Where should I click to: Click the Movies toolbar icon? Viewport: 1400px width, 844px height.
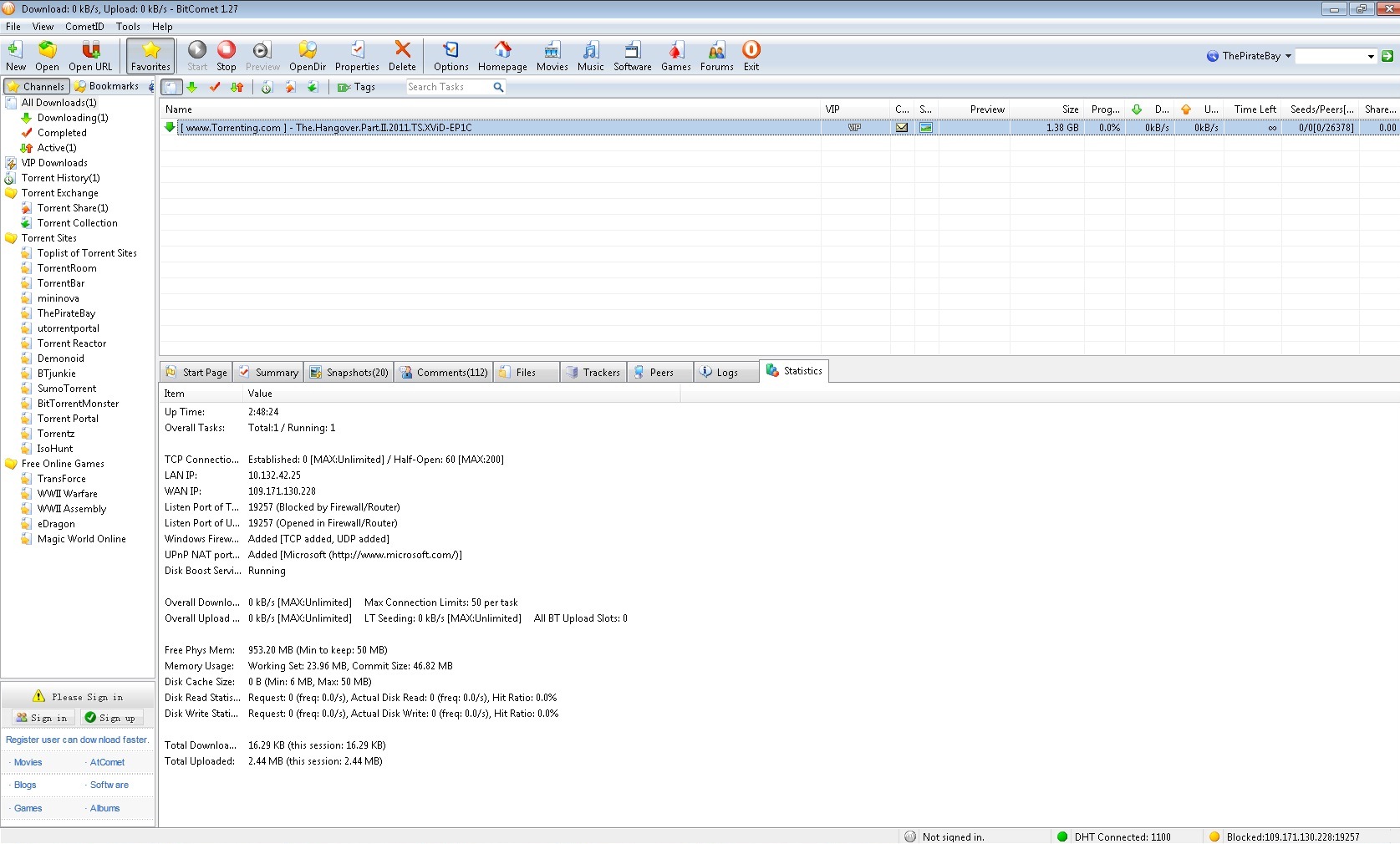point(552,56)
